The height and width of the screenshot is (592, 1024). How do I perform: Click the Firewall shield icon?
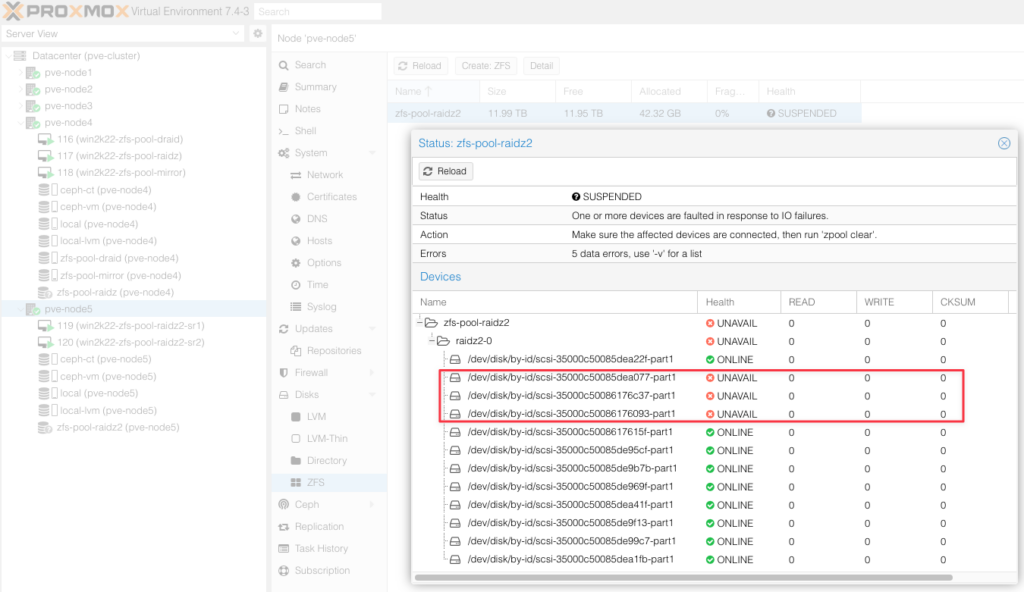283,372
